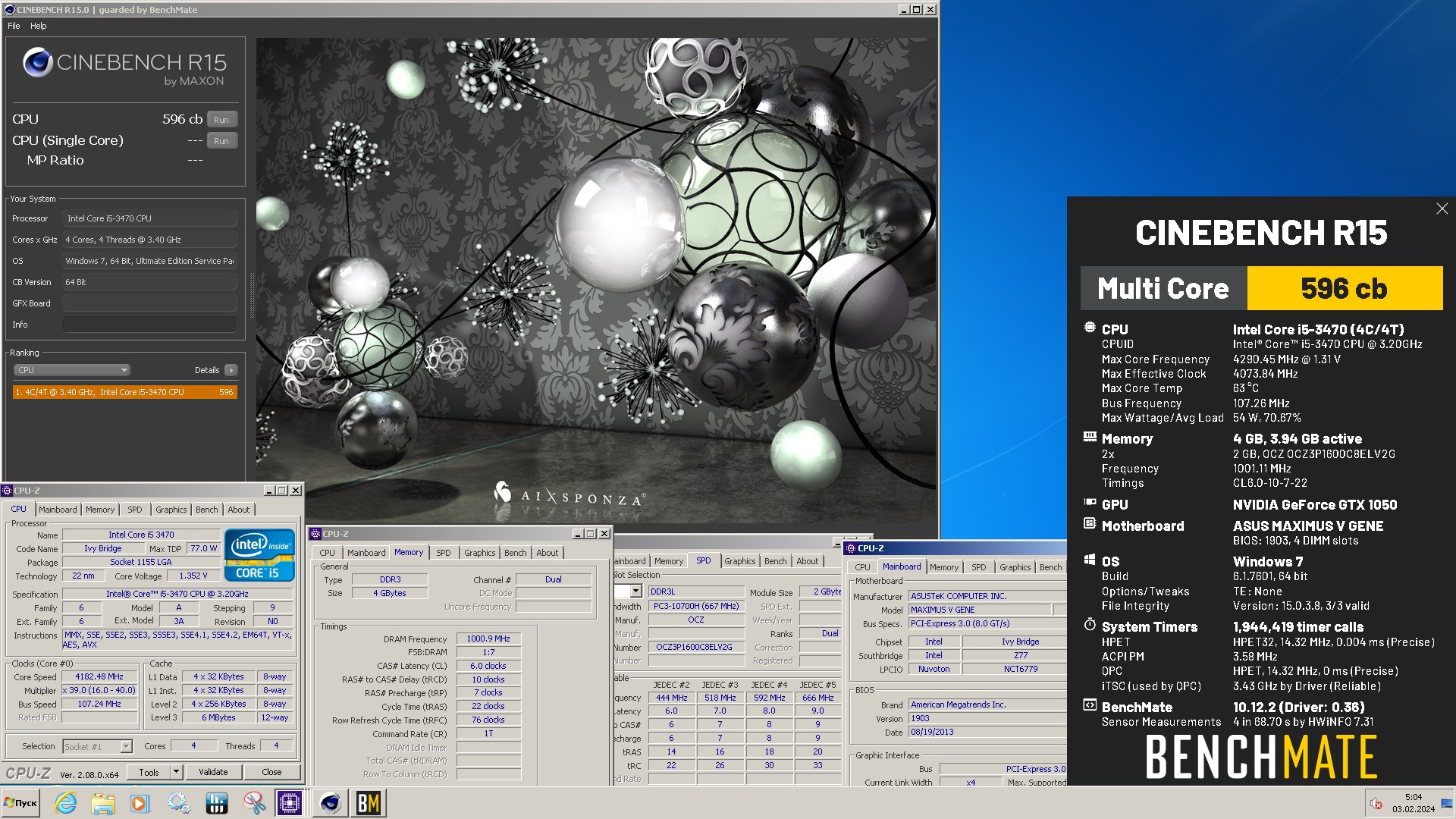The height and width of the screenshot is (819, 1456).
Task: Click the DRAM Frequency value '1000.9 MHz'
Action: [488, 639]
